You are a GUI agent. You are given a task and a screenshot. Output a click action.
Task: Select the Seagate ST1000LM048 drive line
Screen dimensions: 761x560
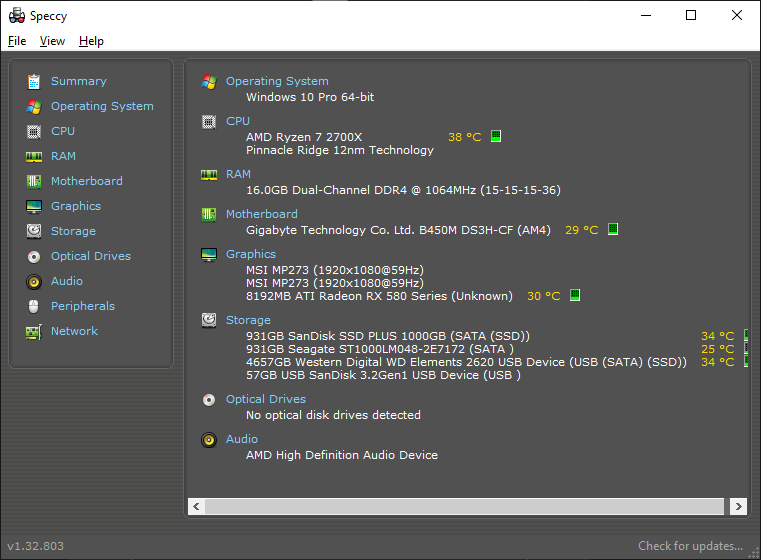pyautogui.click(x=380, y=349)
